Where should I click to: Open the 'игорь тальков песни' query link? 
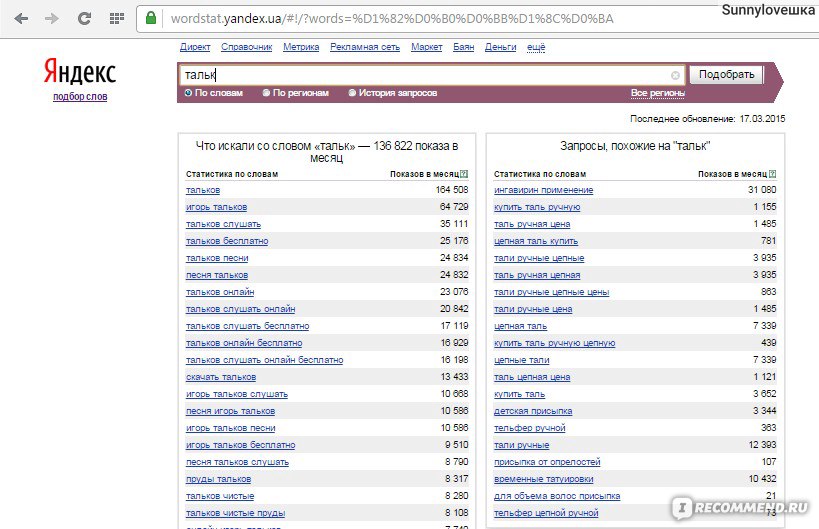pos(230,428)
